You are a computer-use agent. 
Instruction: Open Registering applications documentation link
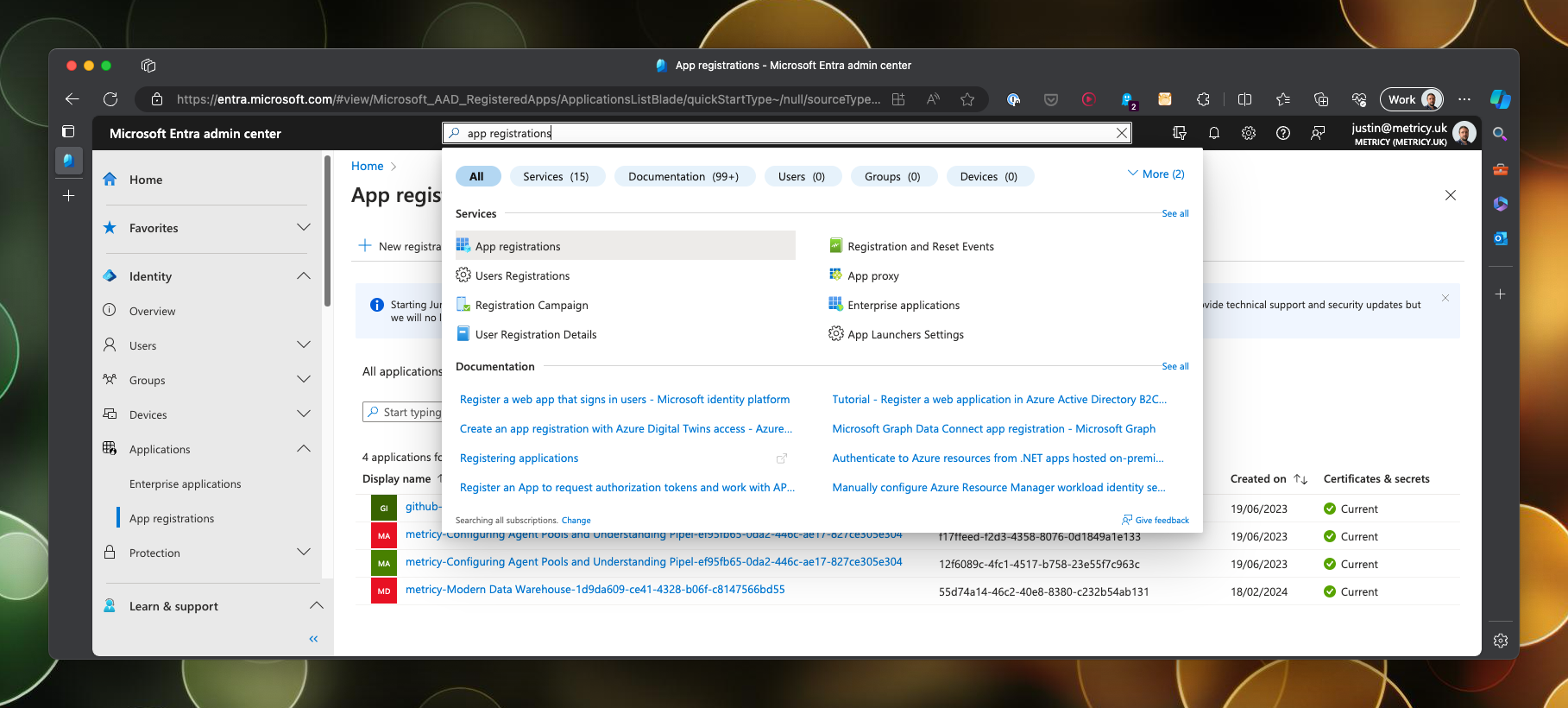(x=519, y=458)
